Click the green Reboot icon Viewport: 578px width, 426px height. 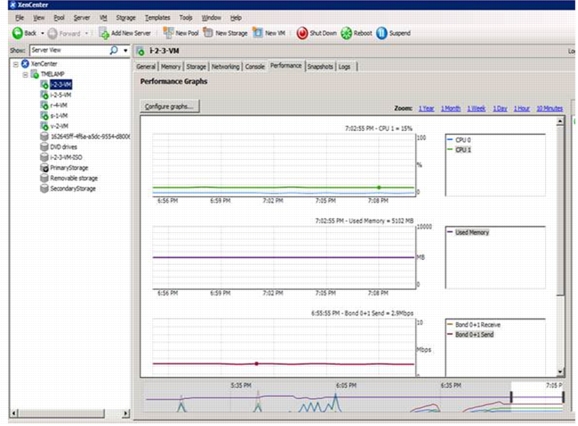pyautogui.click(x=346, y=33)
